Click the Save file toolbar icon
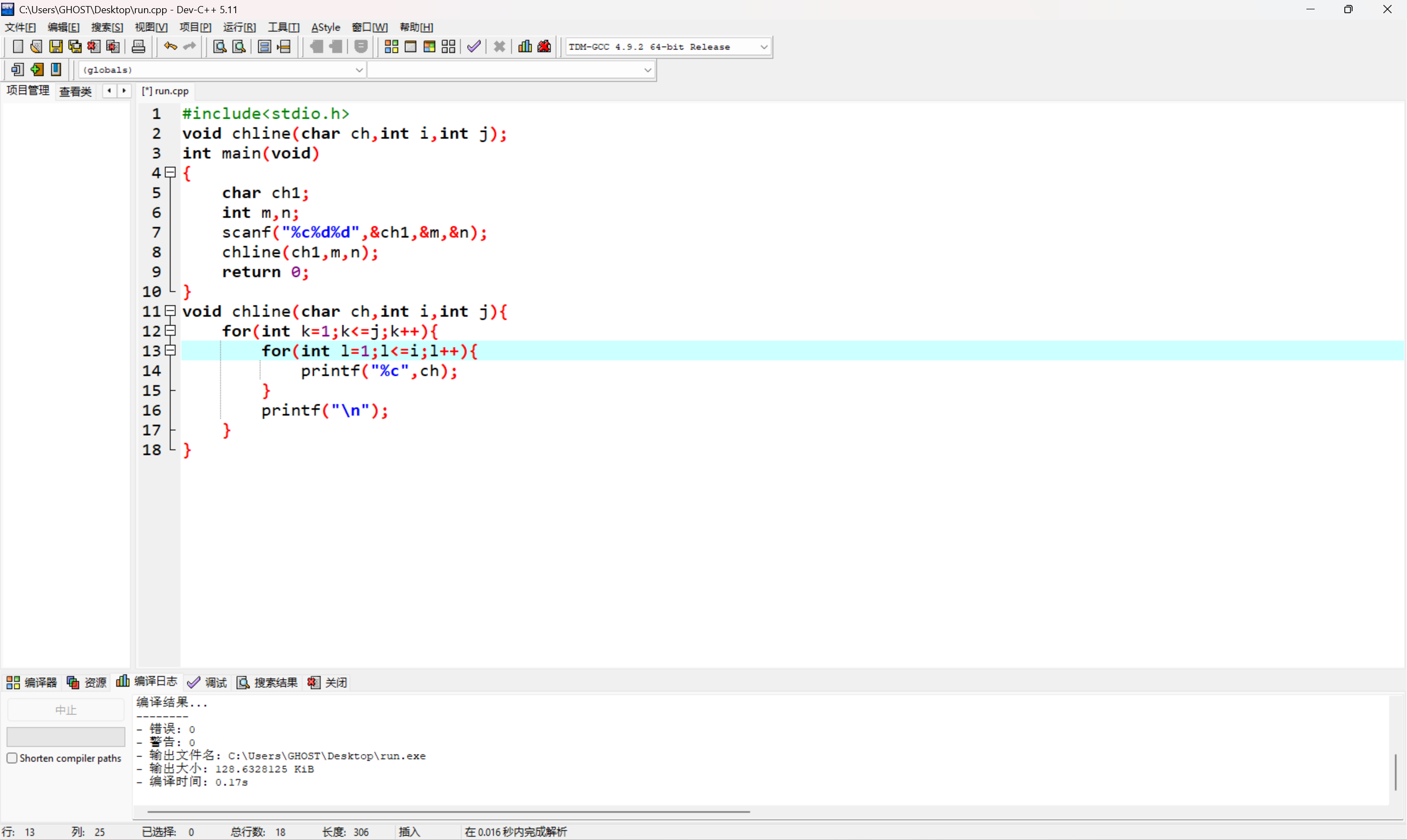This screenshot has height=840, width=1407. (x=56, y=46)
